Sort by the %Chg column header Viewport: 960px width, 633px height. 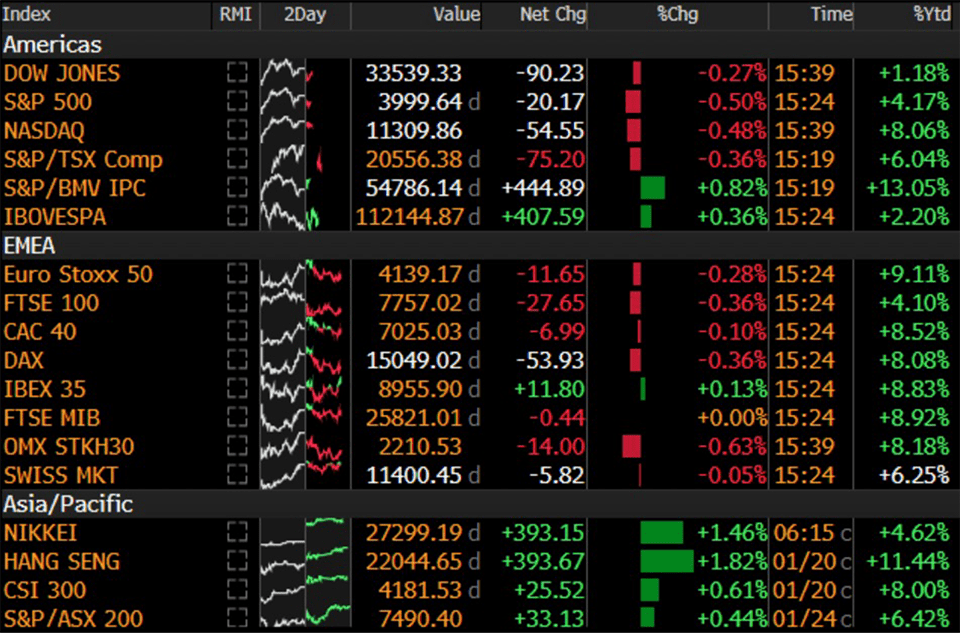tap(677, 14)
